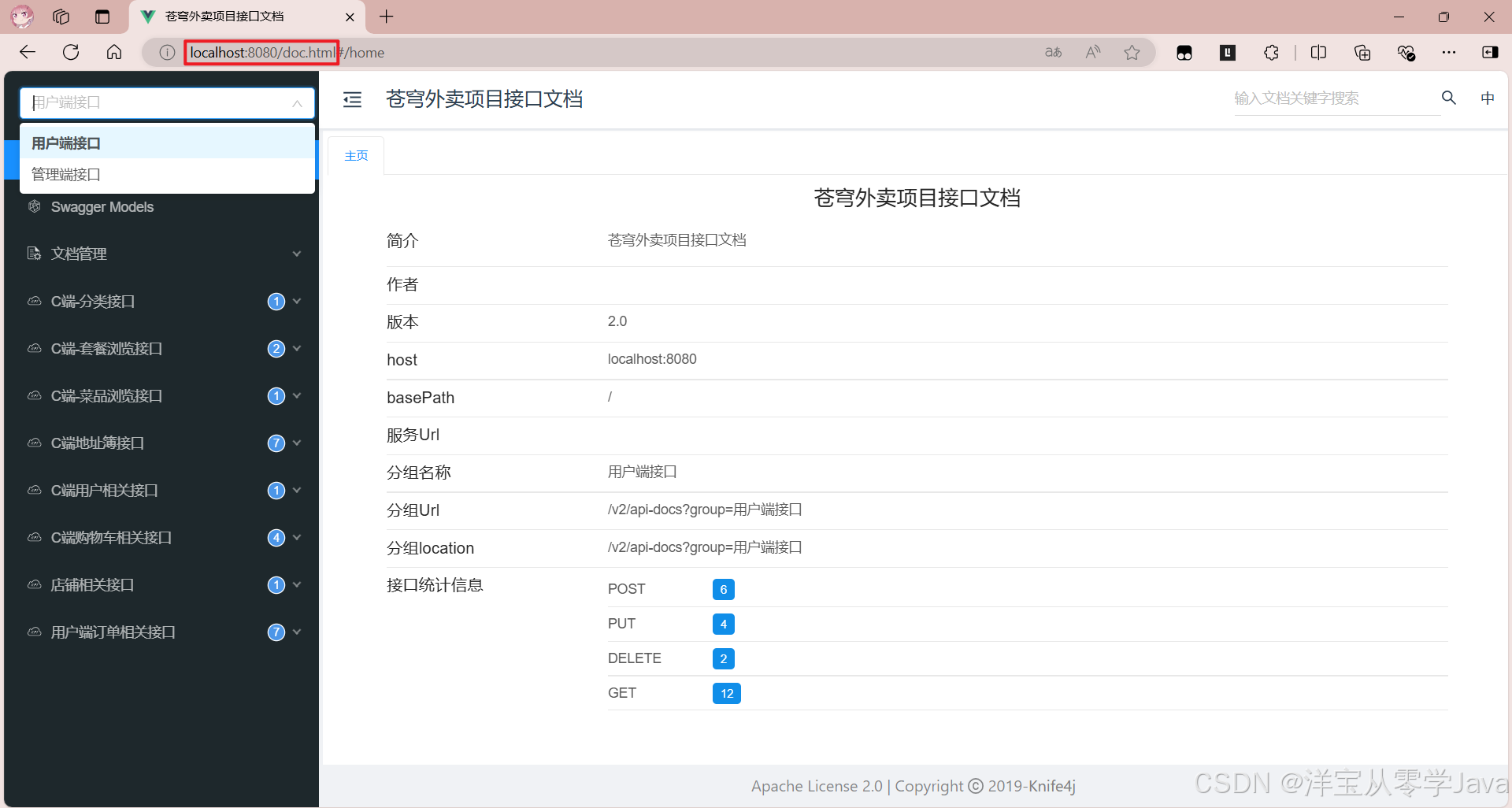Click the 分组Url value text
Viewport: 1512px width, 808px height.
(x=705, y=510)
